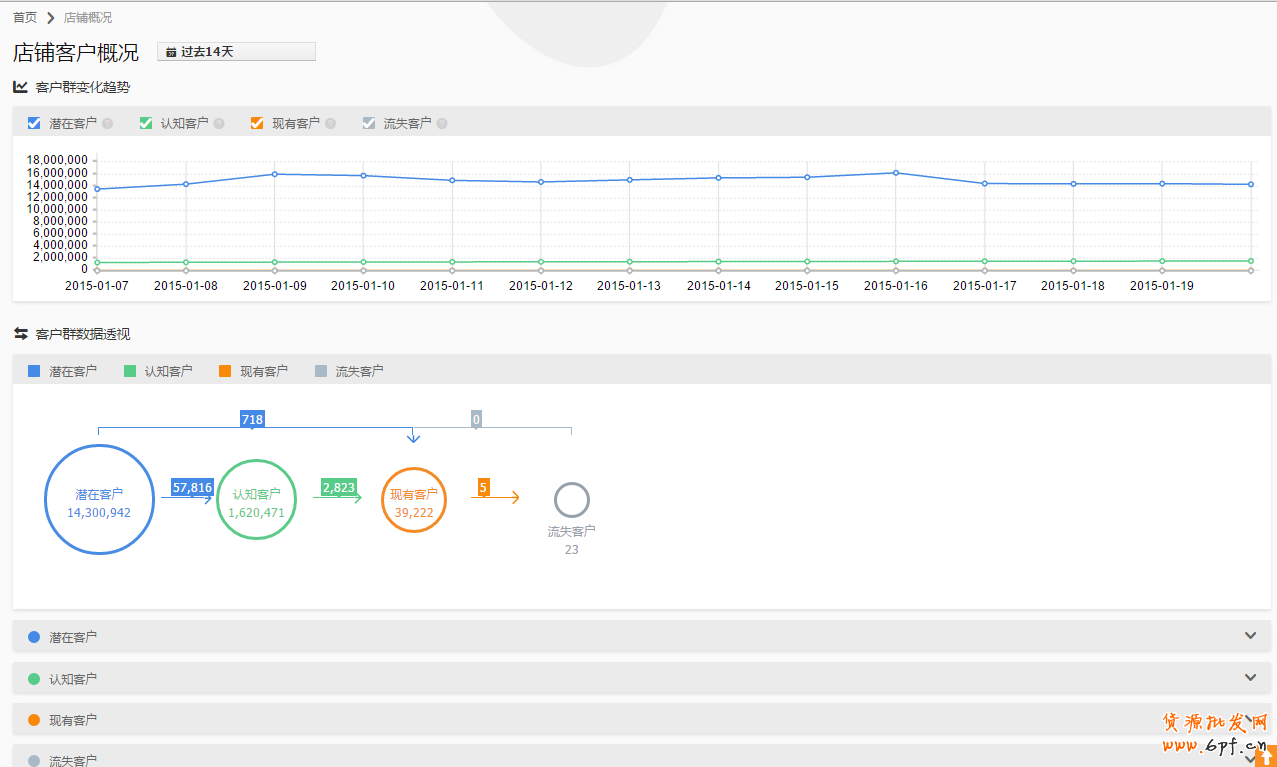Open the 过去14天 date range dropdown
This screenshot has height=767, width=1277.
236,52
